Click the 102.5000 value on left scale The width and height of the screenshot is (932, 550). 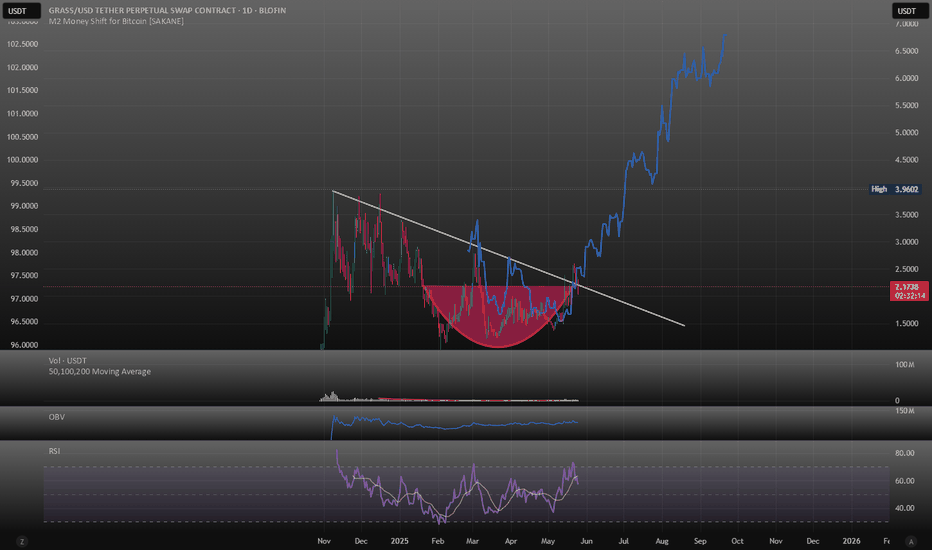(23, 44)
